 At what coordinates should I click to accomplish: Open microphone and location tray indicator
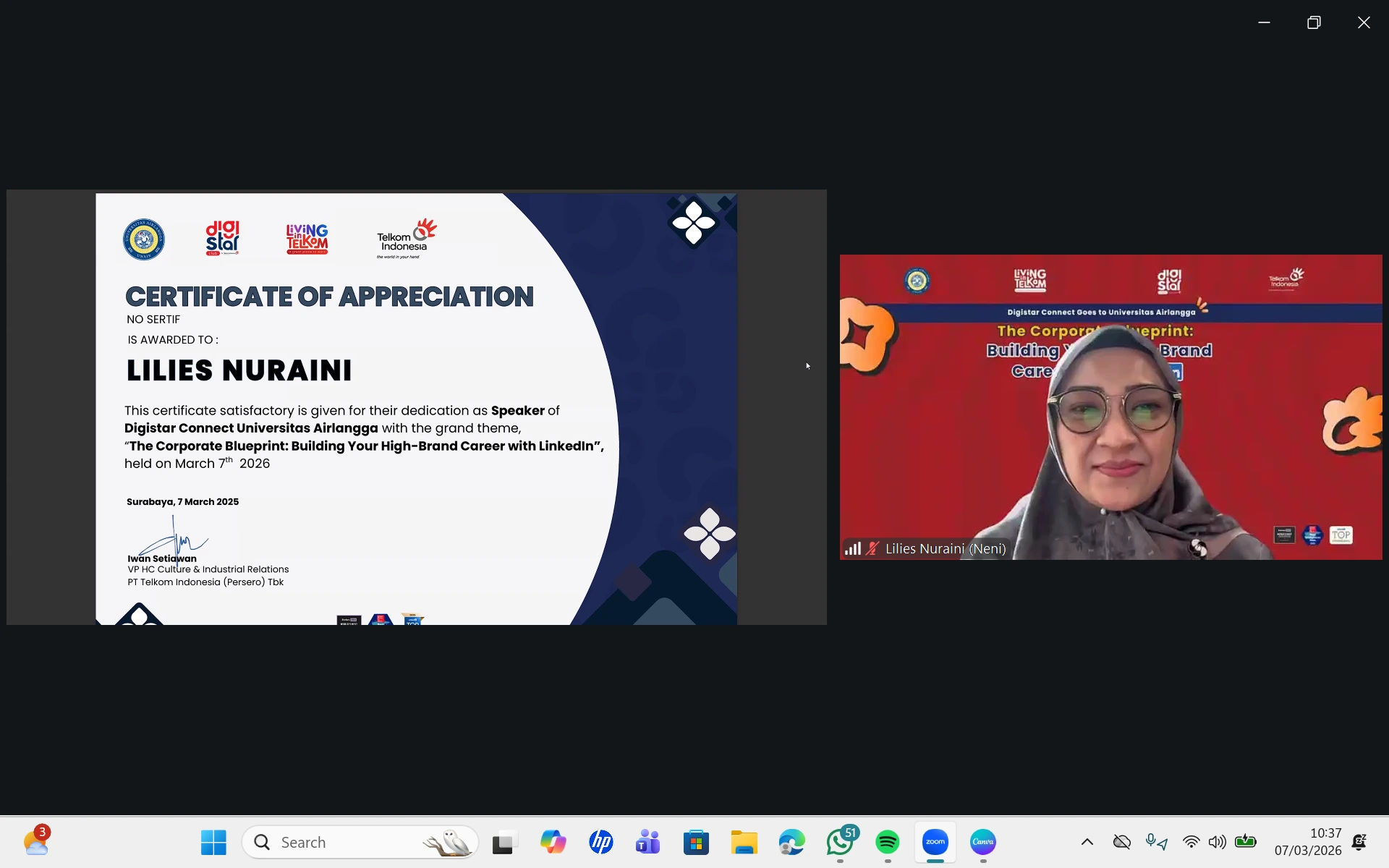(x=1157, y=842)
